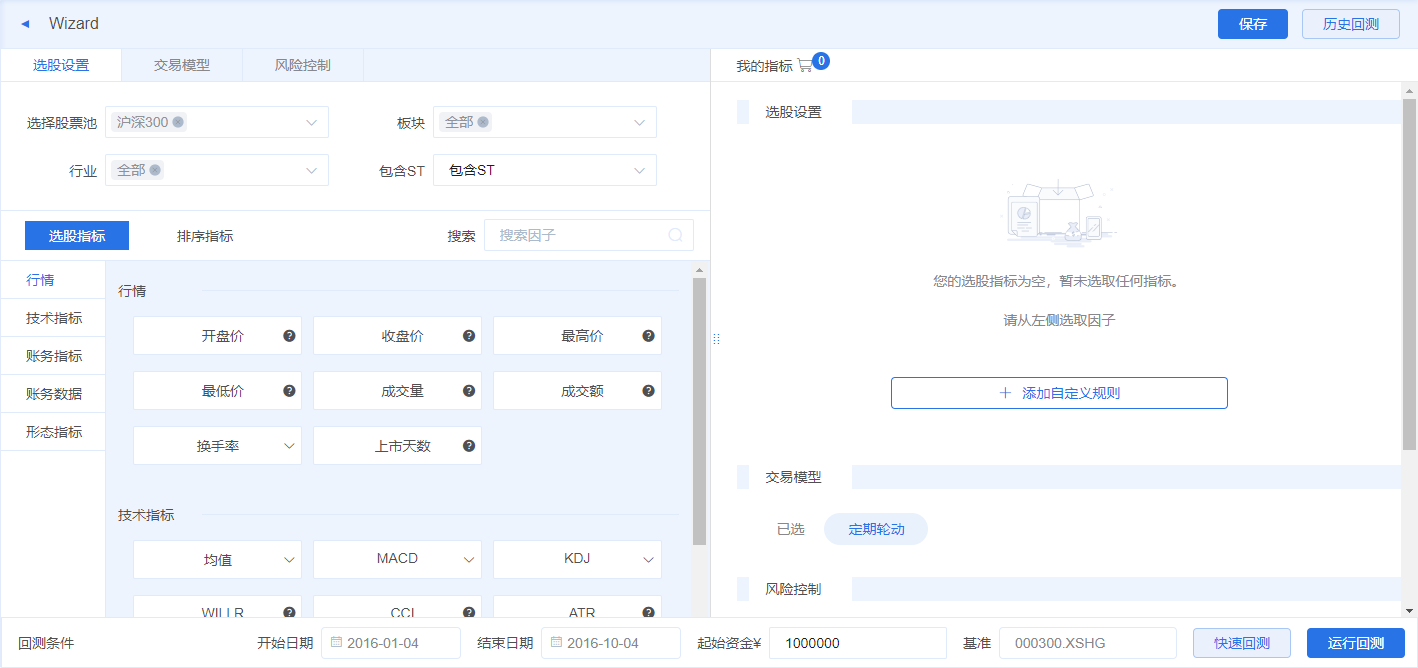Viewport: 1418px width, 668px height.
Task: Click the 起始资金 amount input field
Action: click(857, 642)
